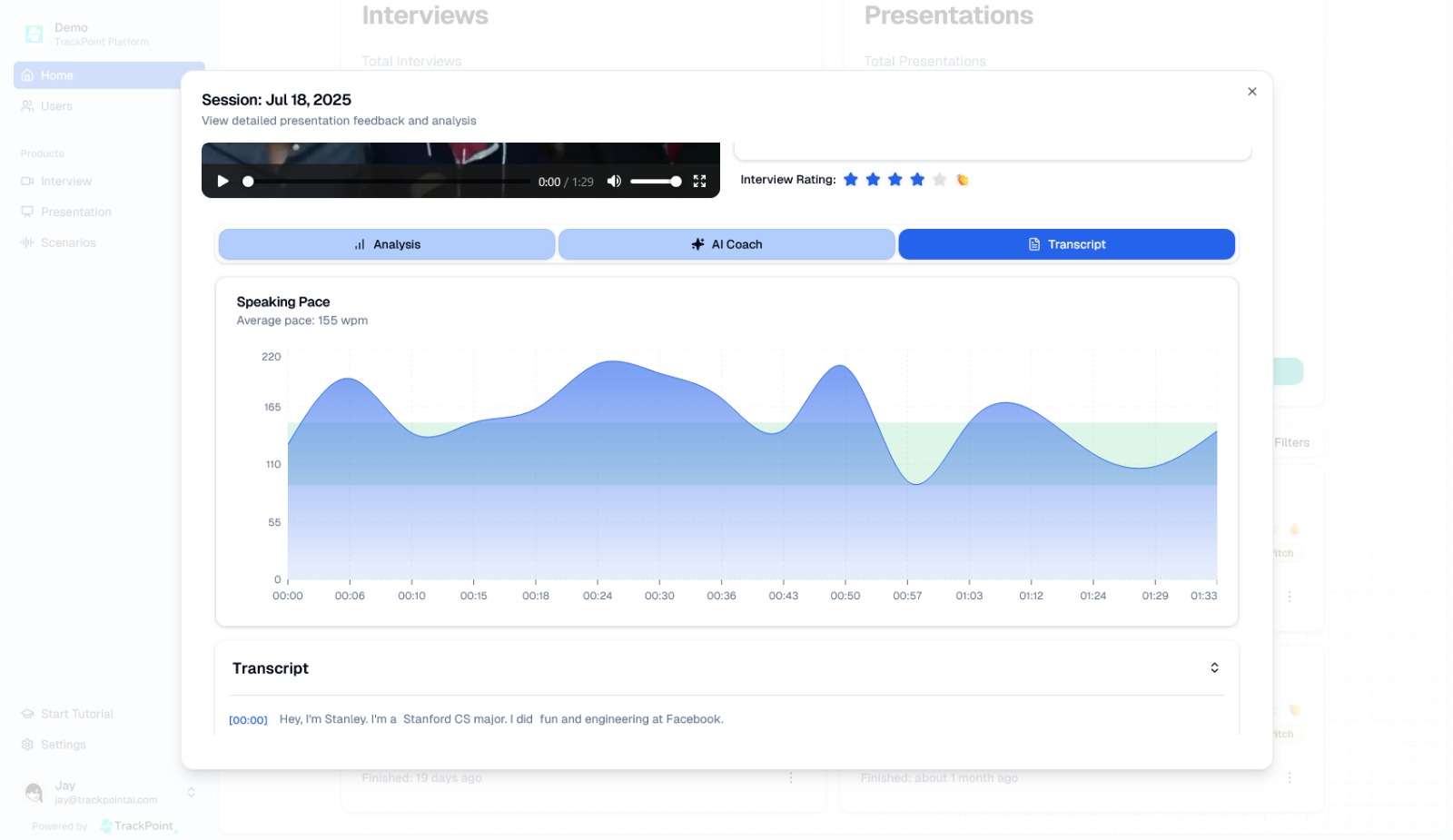Screen dimensions: 1453x840
Task: Click the video volume slider
Action: pyautogui.click(x=655, y=182)
